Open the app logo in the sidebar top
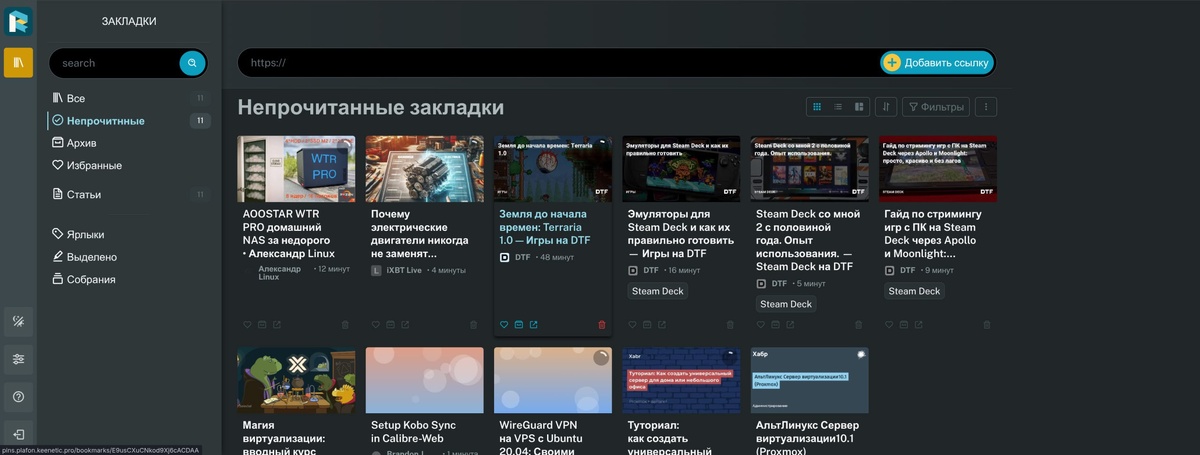The width and height of the screenshot is (1200, 455). point(18,21)
